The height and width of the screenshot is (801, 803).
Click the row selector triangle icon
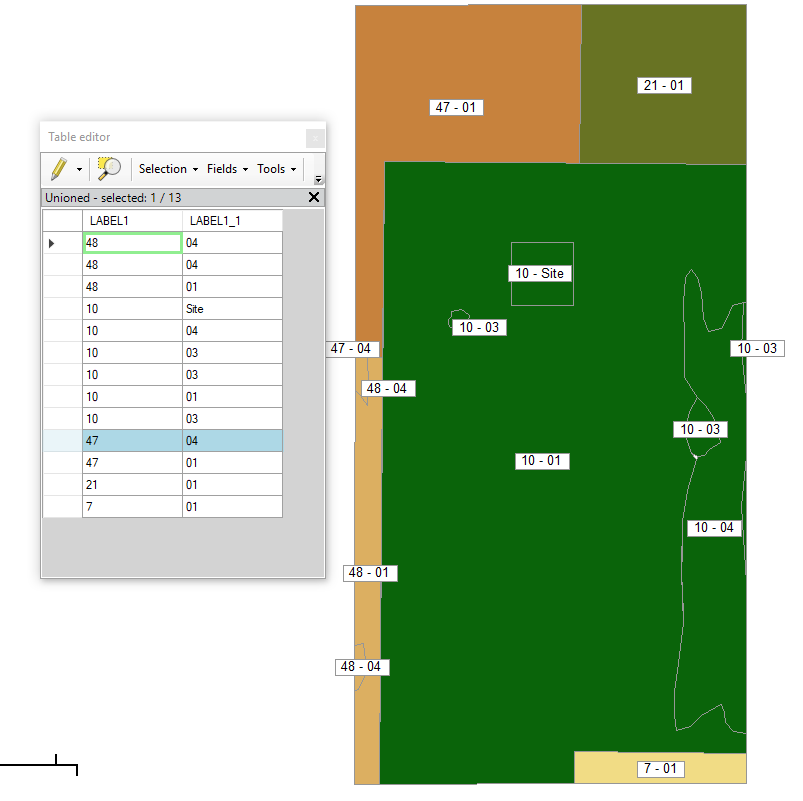pyautogui.click(x=50, y=242)
